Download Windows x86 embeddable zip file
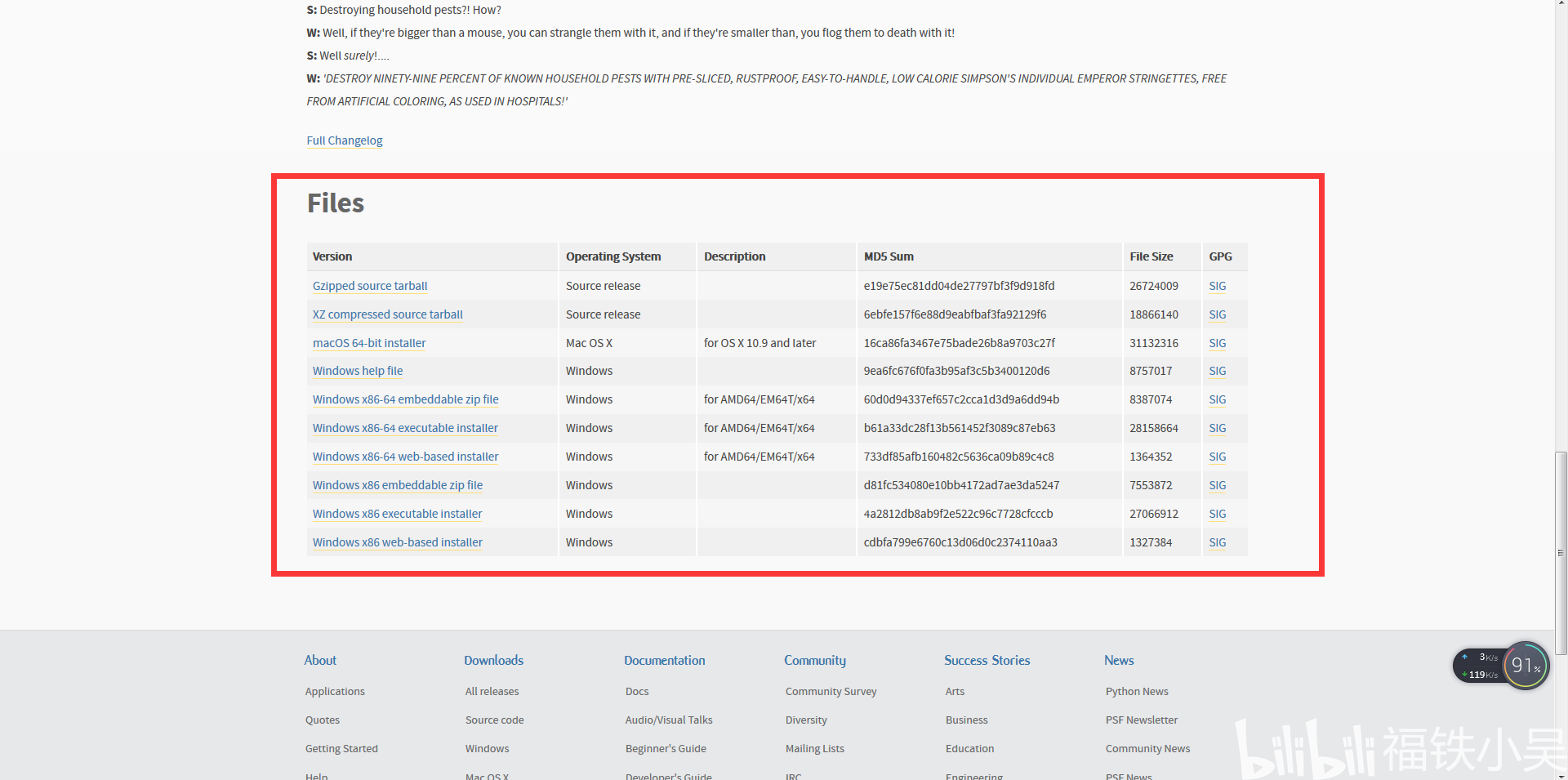The image size is (1568, 780). pyautogui.click(x=398, y=485)
